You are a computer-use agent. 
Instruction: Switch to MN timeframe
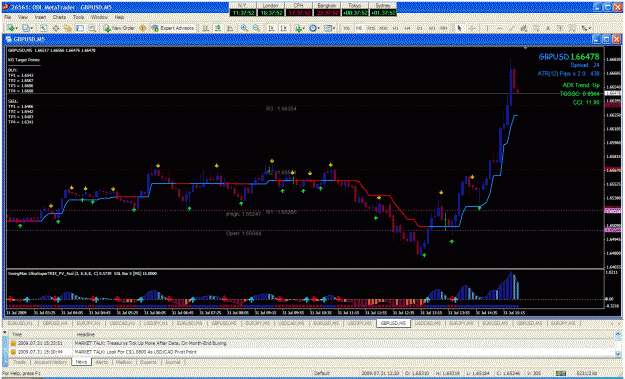pos(443,28)
